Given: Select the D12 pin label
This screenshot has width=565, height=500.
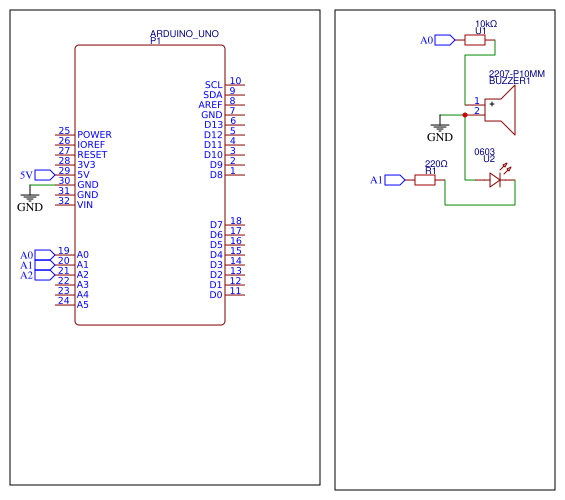Looking at the screenshot, I should click(213, 135).
